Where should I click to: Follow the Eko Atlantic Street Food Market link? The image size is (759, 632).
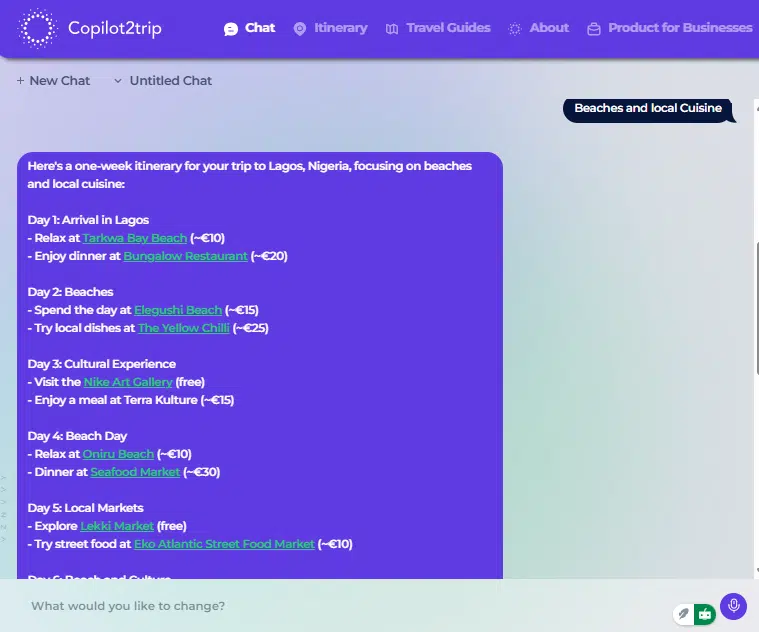pos(224,544)
